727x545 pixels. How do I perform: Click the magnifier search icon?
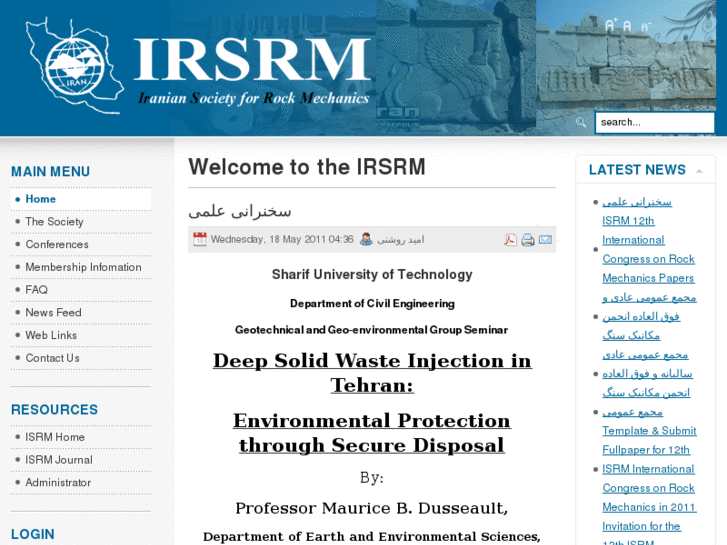point(580,122)
